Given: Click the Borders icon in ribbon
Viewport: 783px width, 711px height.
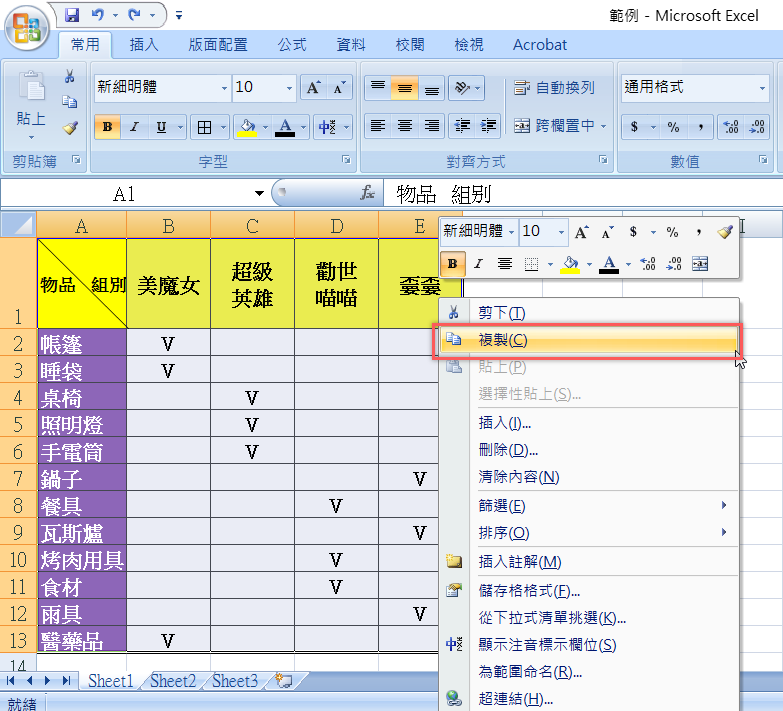Looking at the screenshot, I should coord(203,127).
